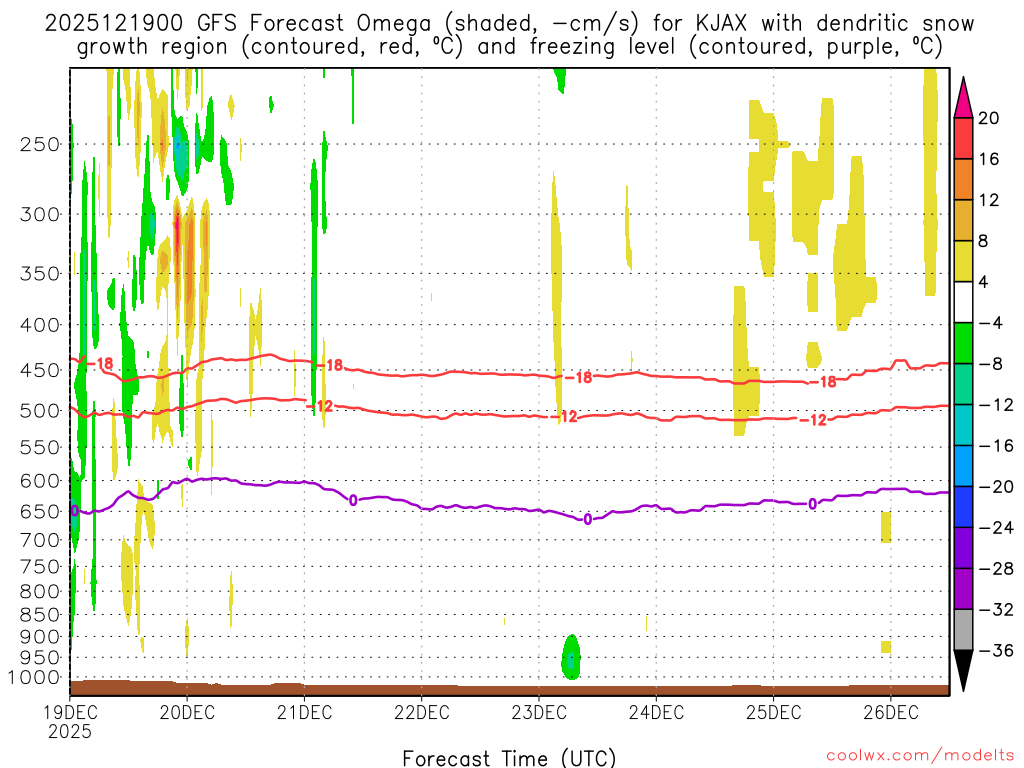Click the 800 pressure level label

[40, 591]
